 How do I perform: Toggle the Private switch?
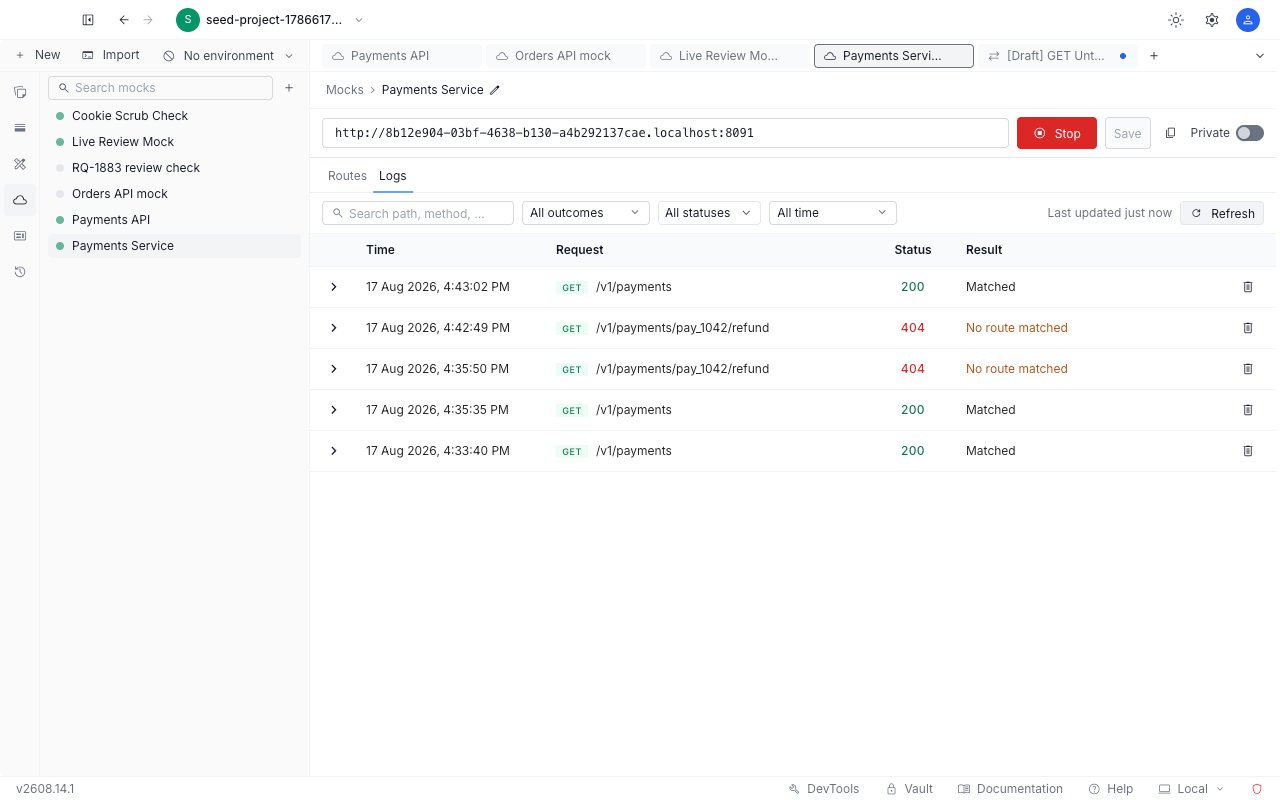[1250, 133]
